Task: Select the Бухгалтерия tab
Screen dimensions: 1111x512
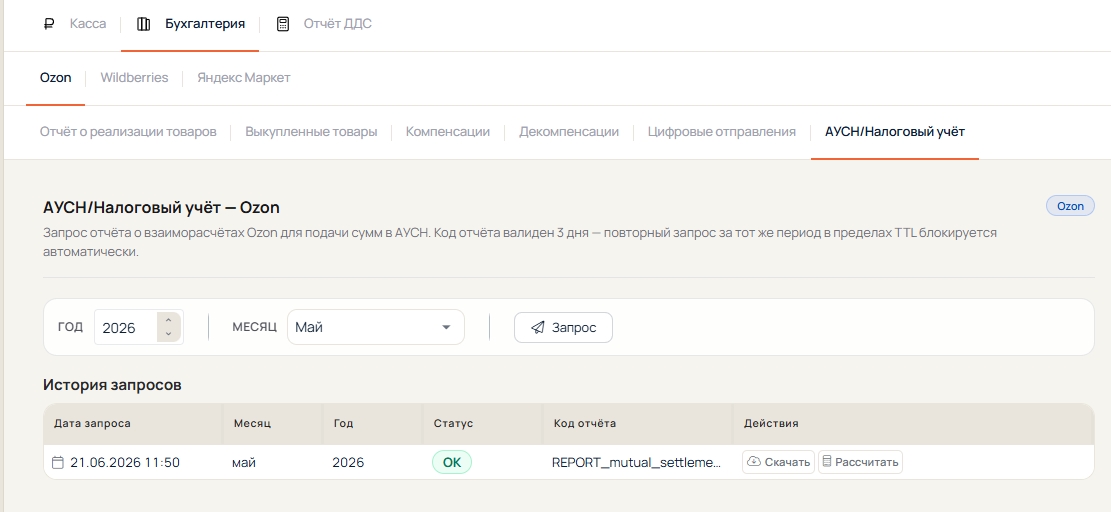Action: (190, 24)
